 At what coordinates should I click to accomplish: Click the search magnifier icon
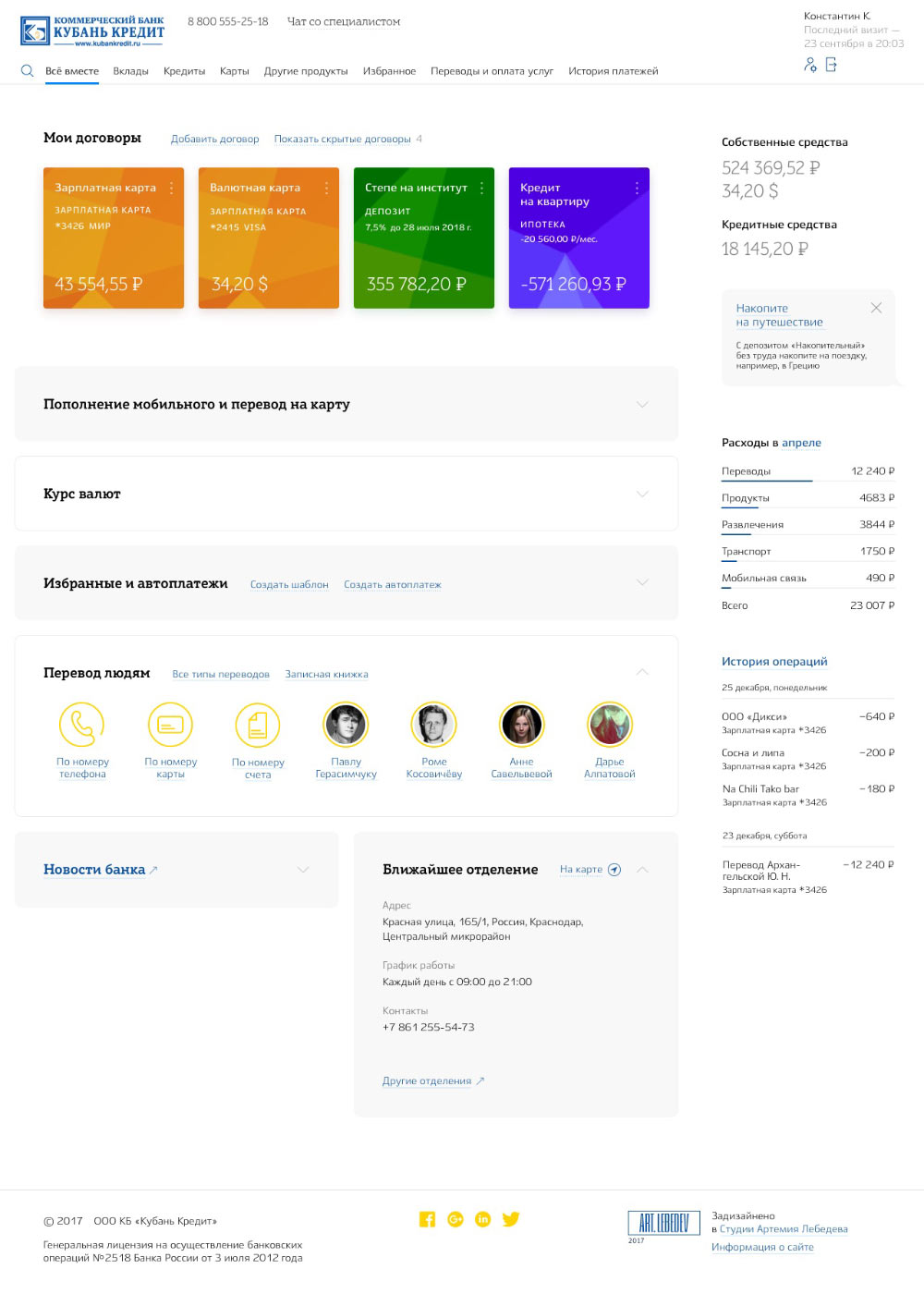point(27,71)
